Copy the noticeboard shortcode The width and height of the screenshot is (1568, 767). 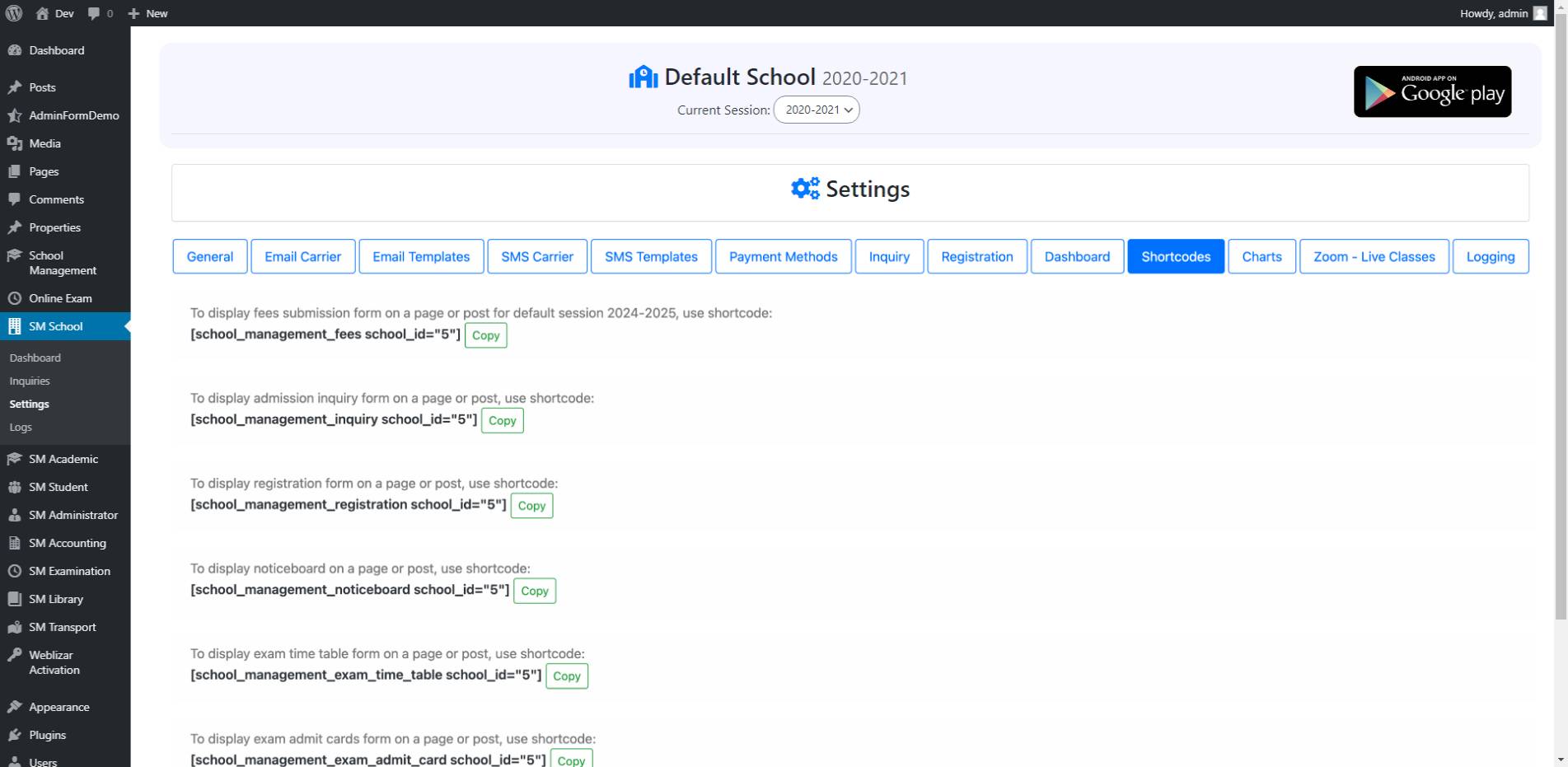(535, 591)
